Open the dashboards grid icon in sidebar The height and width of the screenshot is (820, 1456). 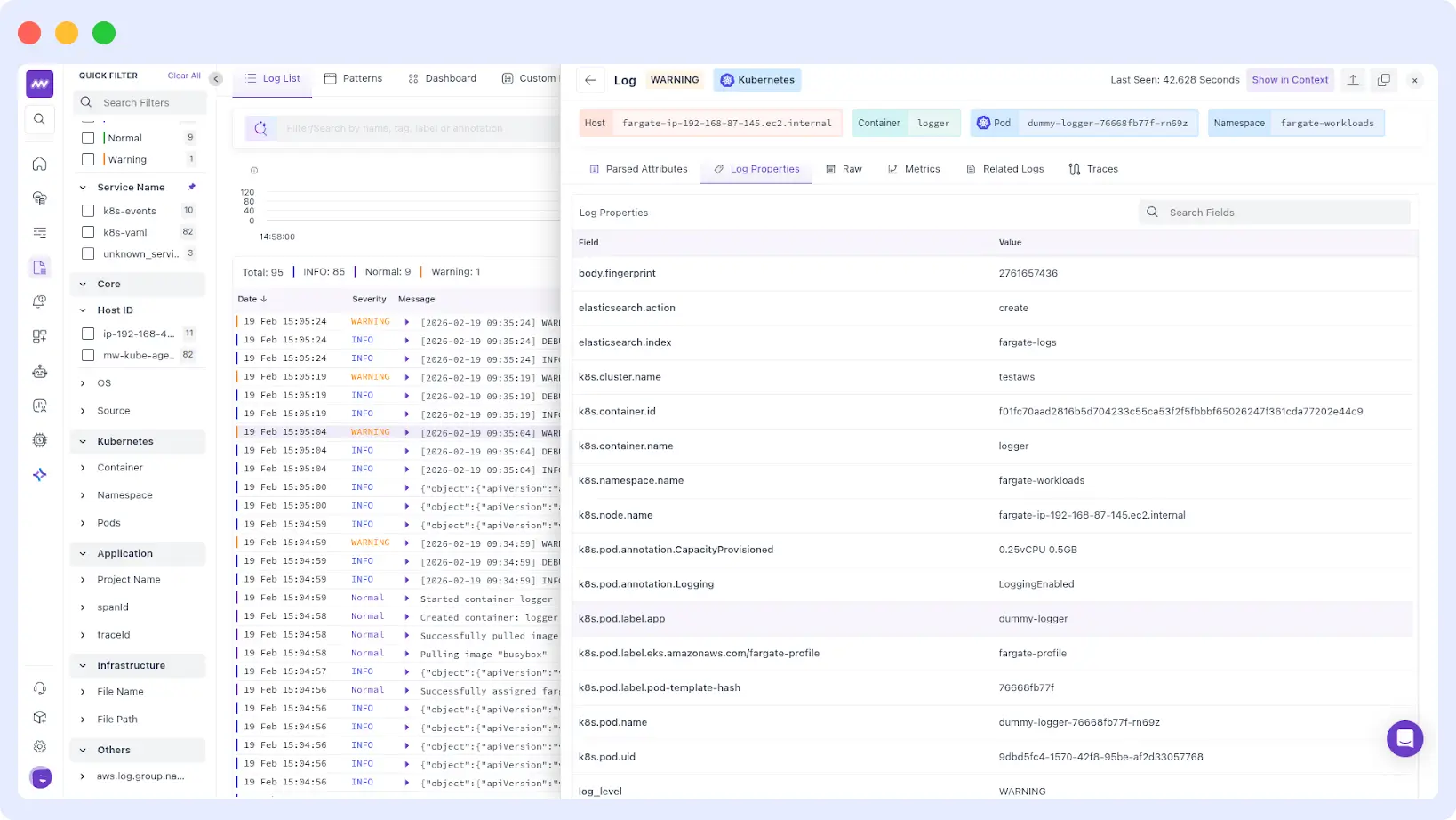39,337
